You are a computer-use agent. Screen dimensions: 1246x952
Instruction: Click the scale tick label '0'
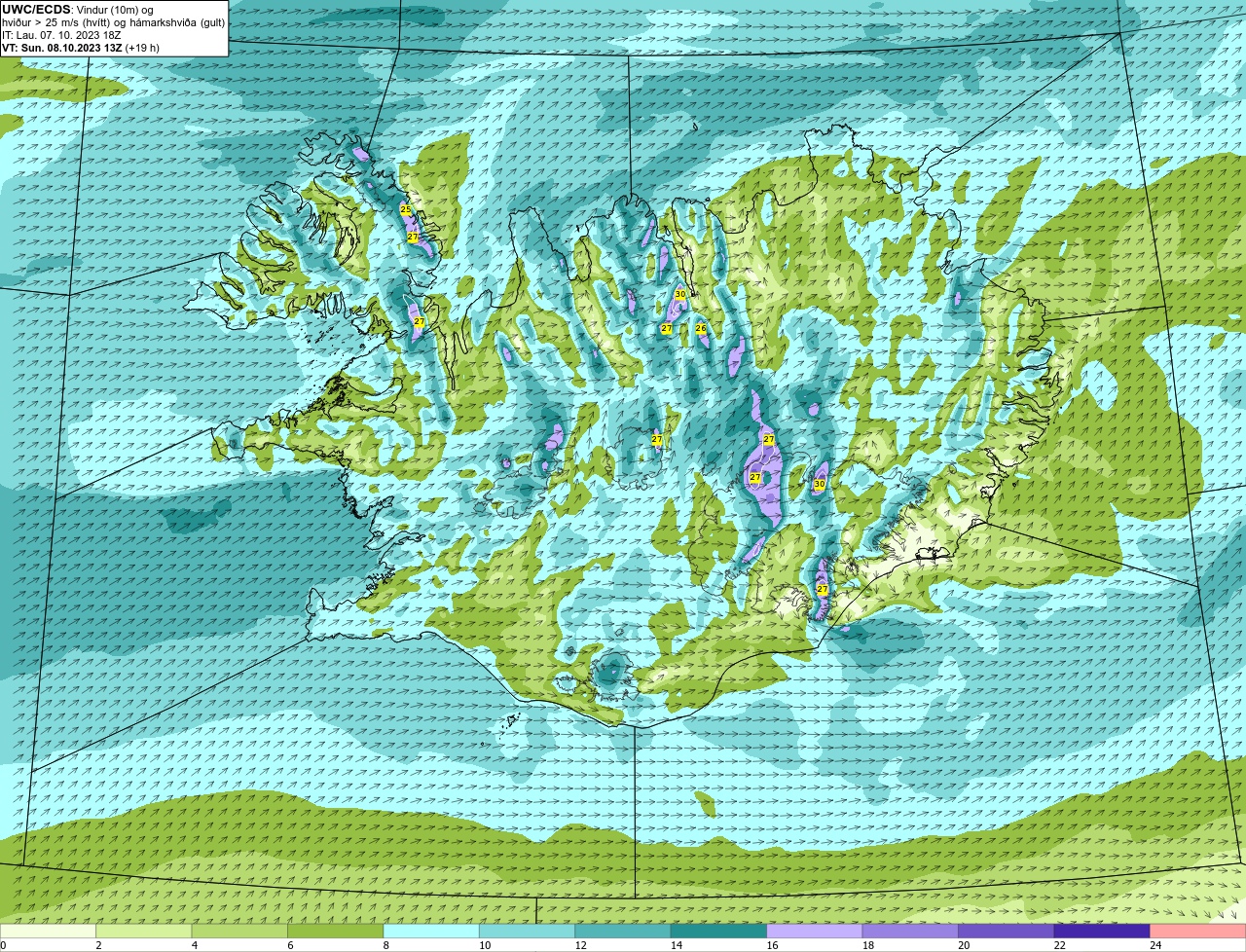click(3, 945)
